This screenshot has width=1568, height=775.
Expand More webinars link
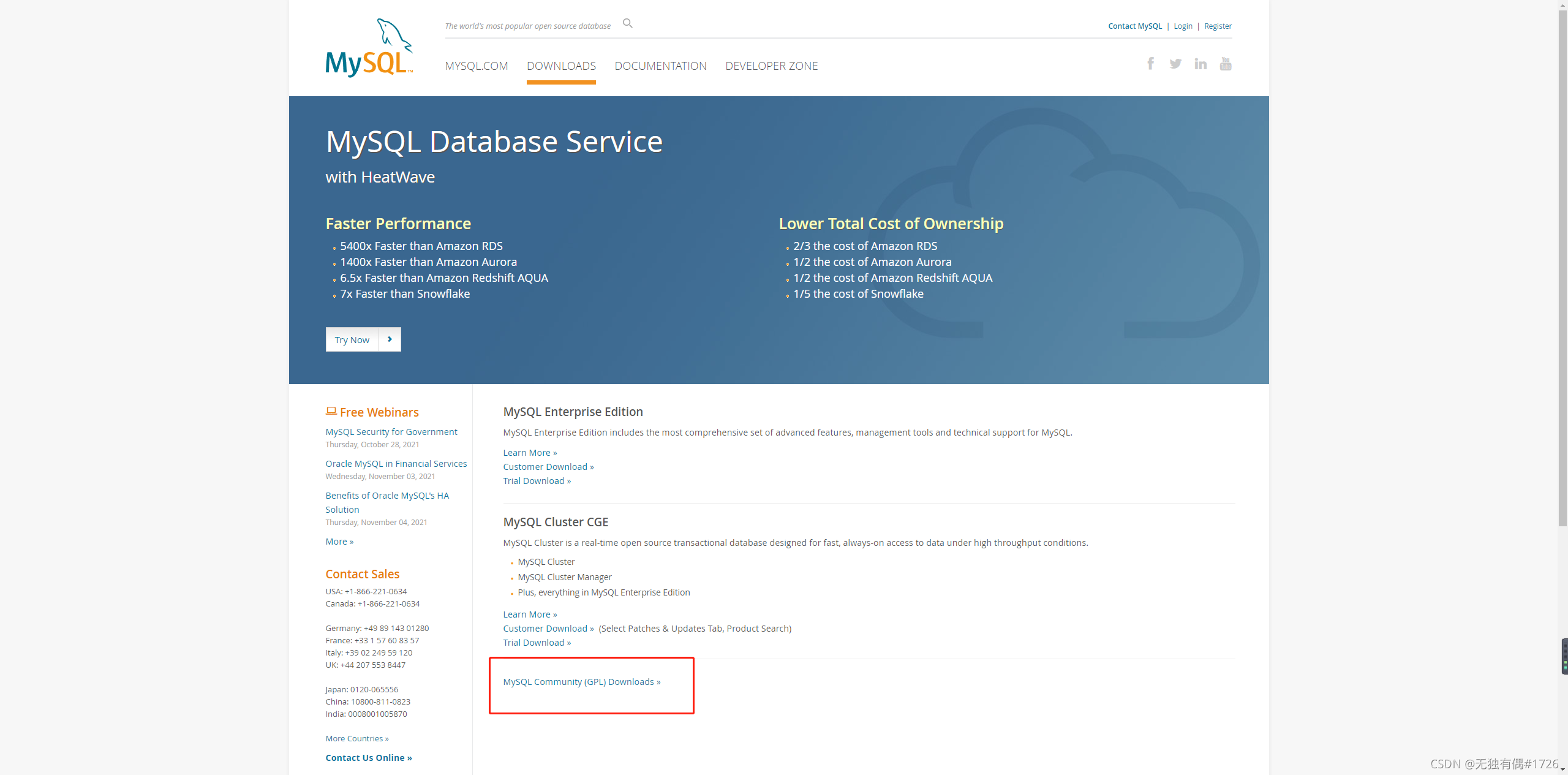339,542
